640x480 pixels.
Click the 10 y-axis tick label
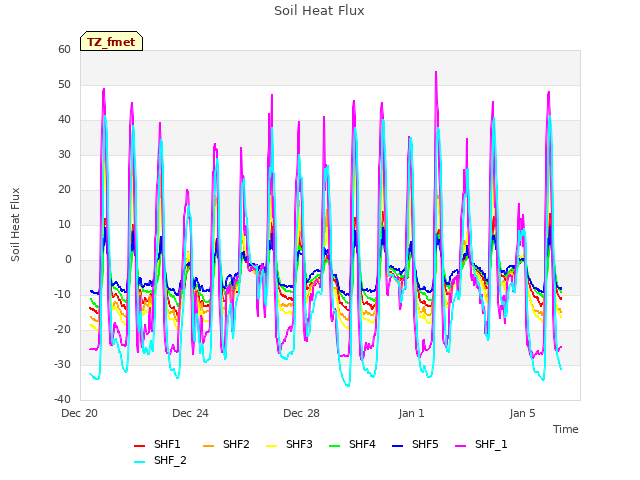[x=64, y=224]
